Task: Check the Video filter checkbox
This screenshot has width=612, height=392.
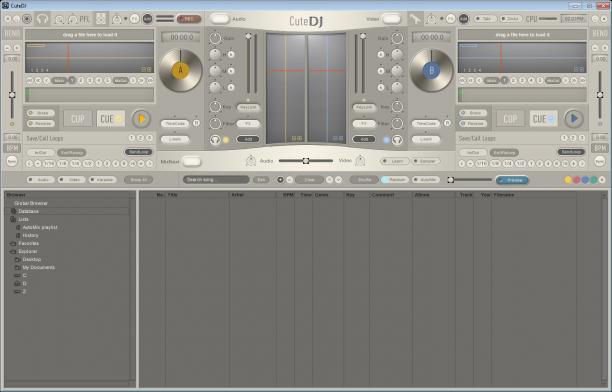Action: tap(71, 180)
